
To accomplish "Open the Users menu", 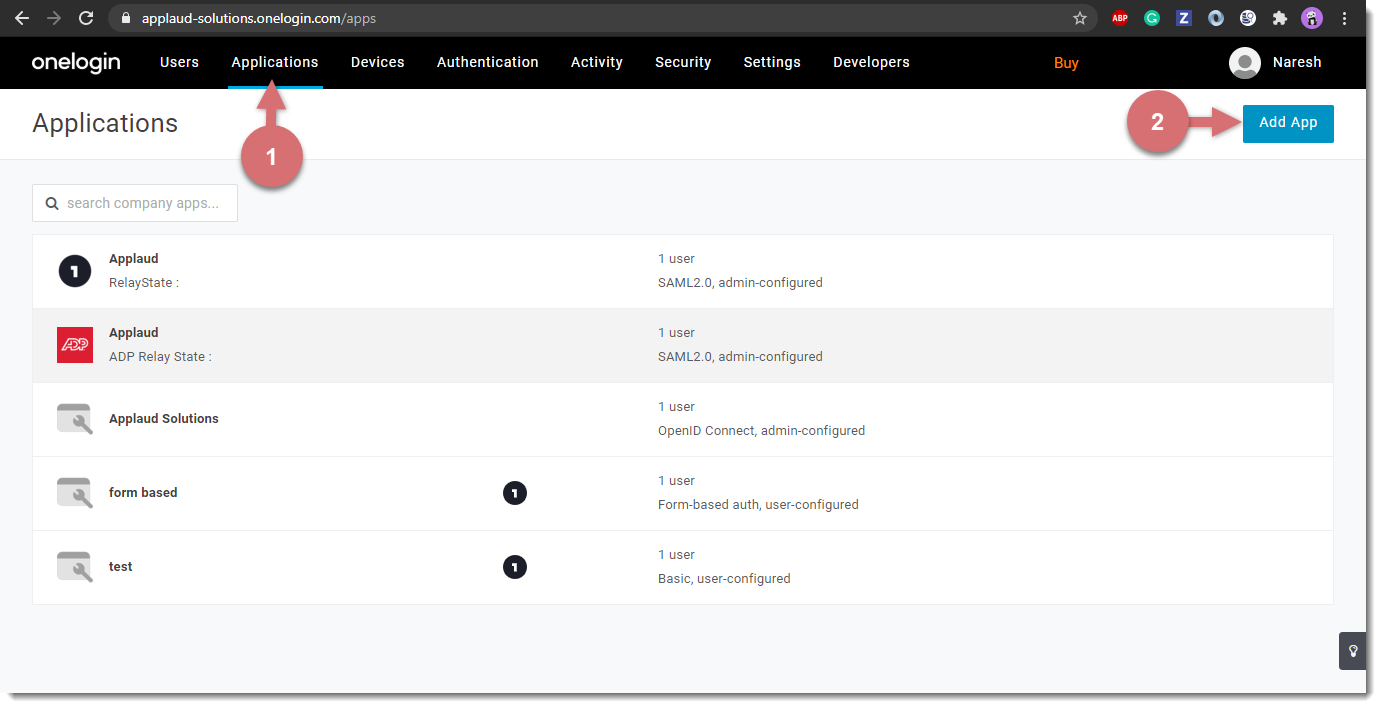I will (179, 62).
